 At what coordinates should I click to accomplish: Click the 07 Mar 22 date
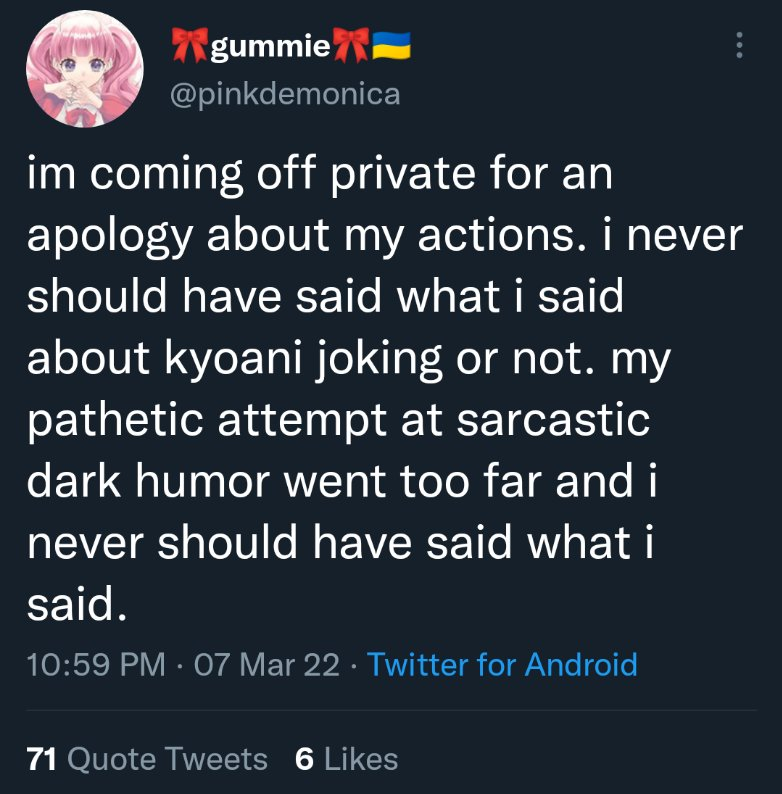pos(267,664)
